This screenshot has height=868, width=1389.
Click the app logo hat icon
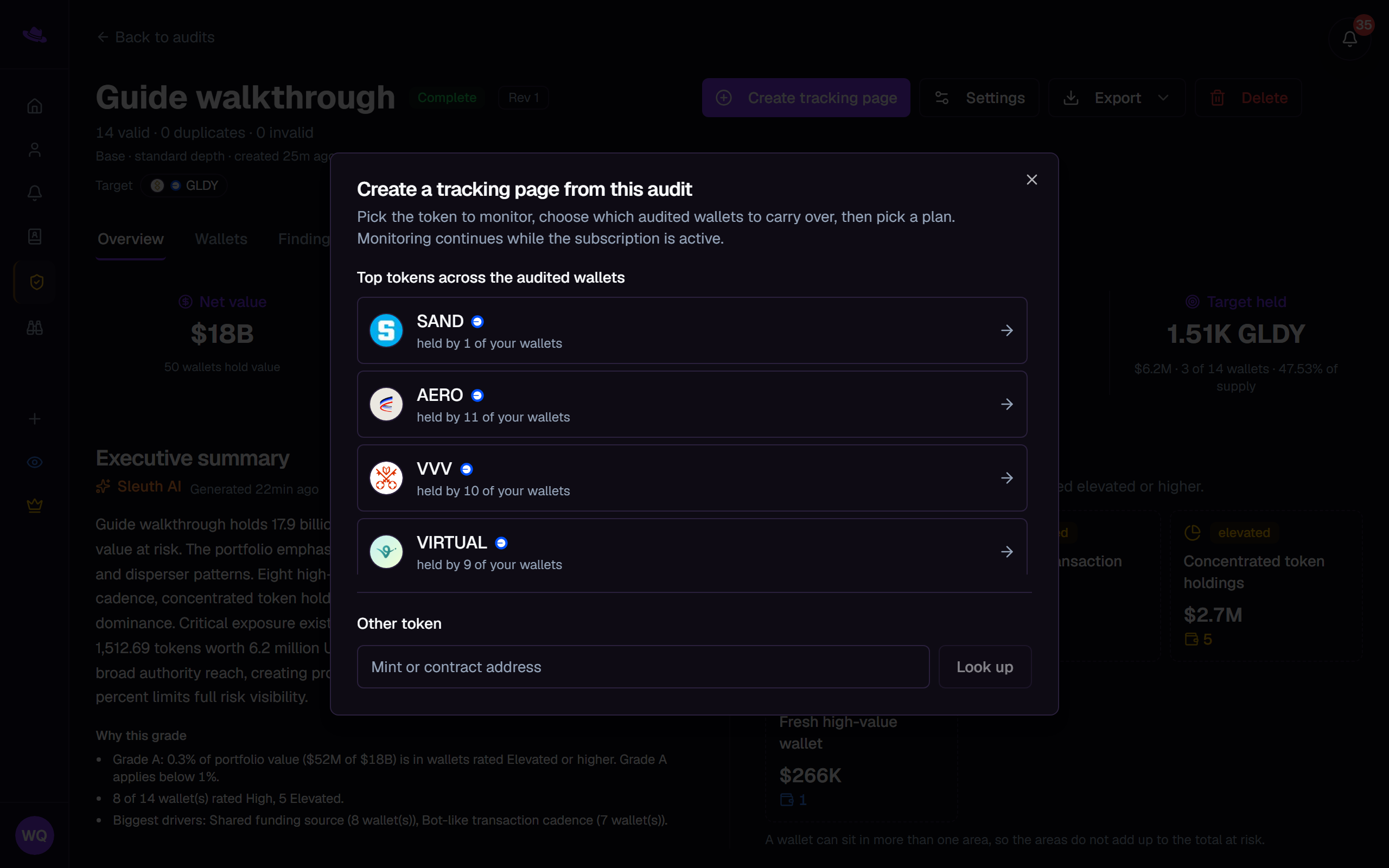[x=34, y=35]
